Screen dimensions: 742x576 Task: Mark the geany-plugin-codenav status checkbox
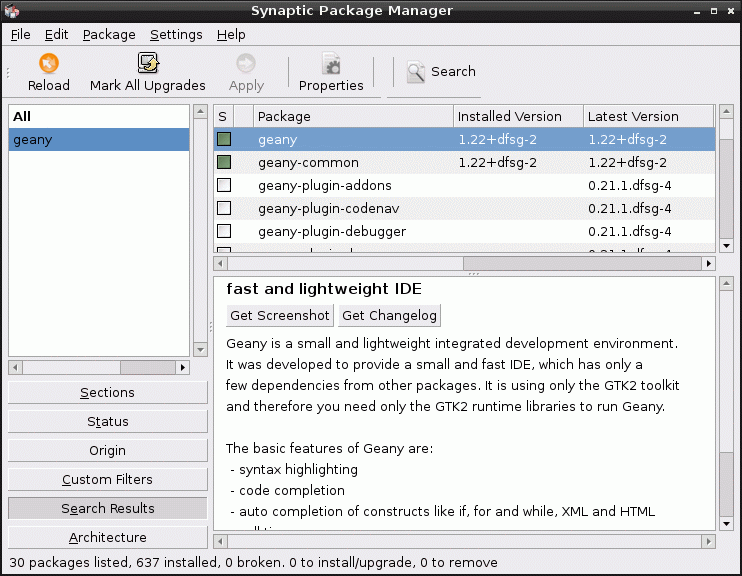pyautogui.click(x=224, y=208)
